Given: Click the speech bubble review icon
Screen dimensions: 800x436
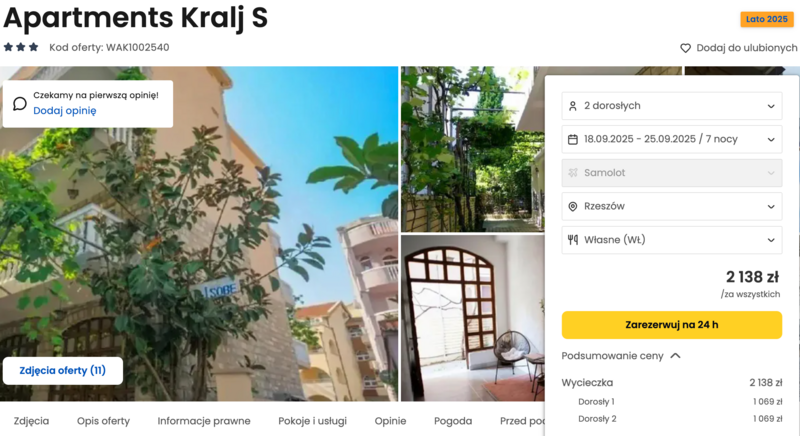Looking at the screenshot, I should pyautogui.click(x=19, y=104).
